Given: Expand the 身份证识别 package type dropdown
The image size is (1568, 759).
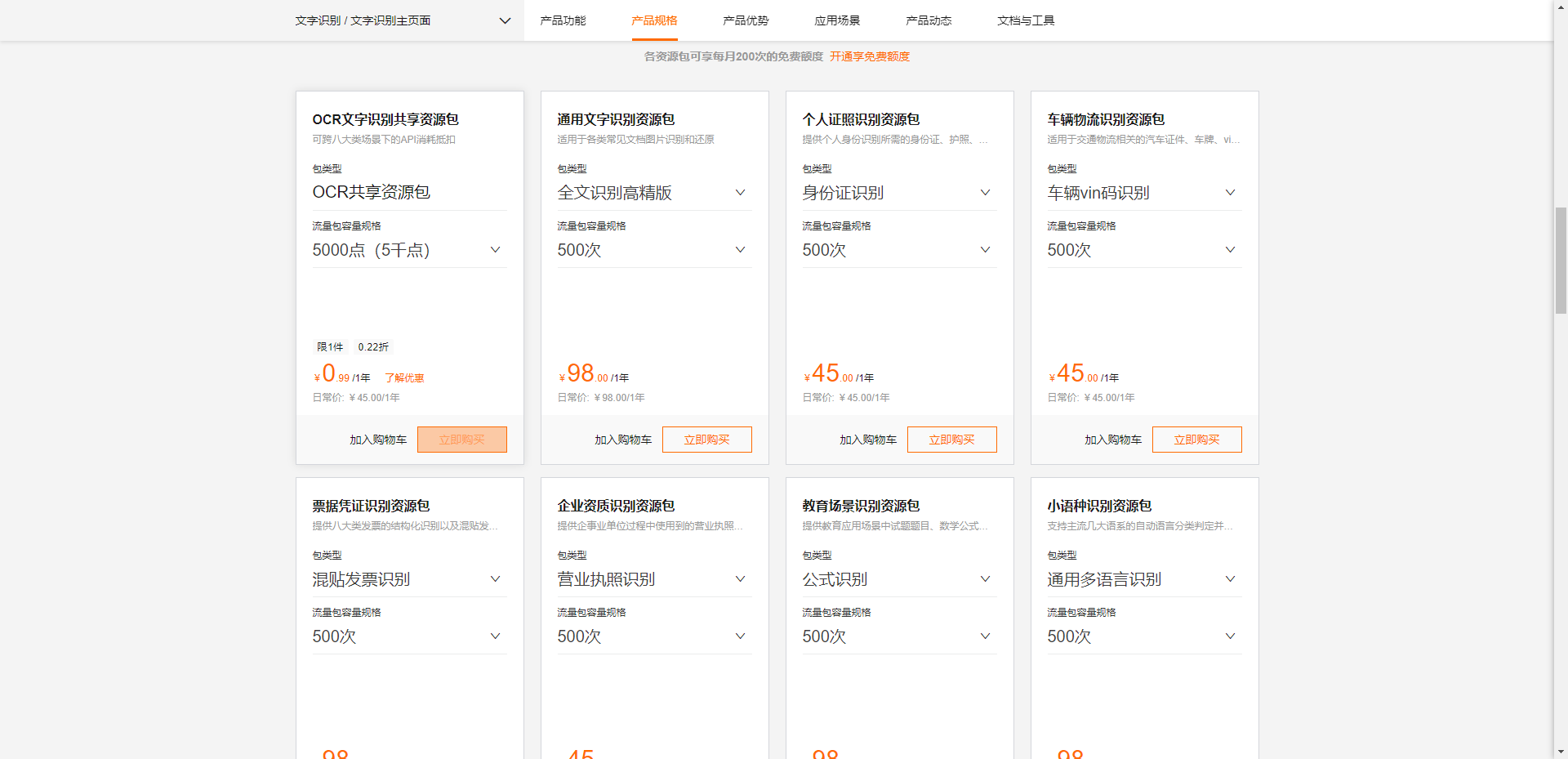Looking at the screenshot, I should (899, 193).
